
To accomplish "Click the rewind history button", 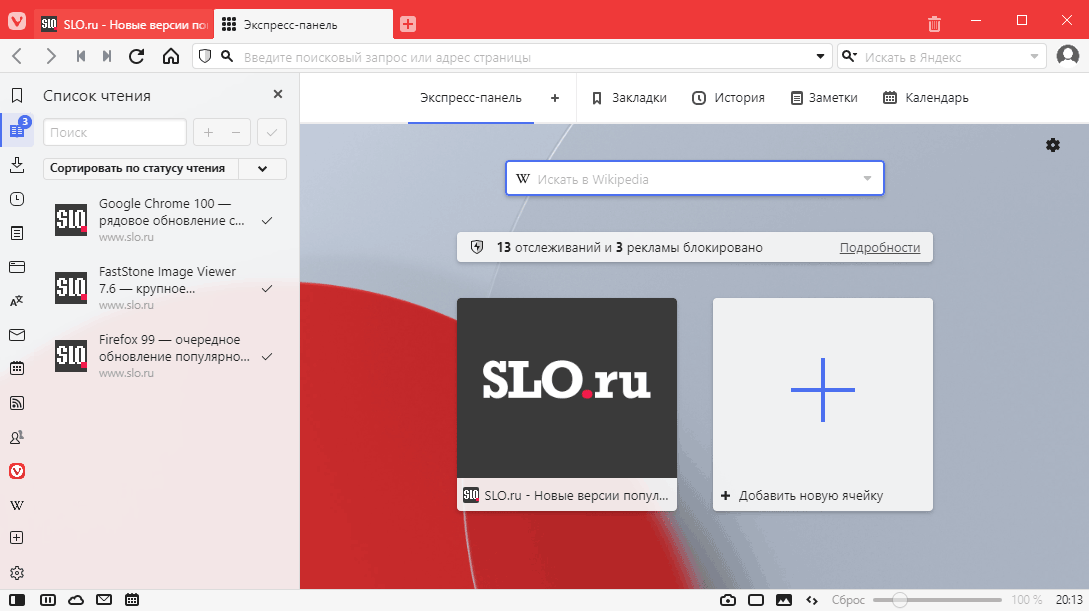I will pyautogui.click(x=81, y=56).
